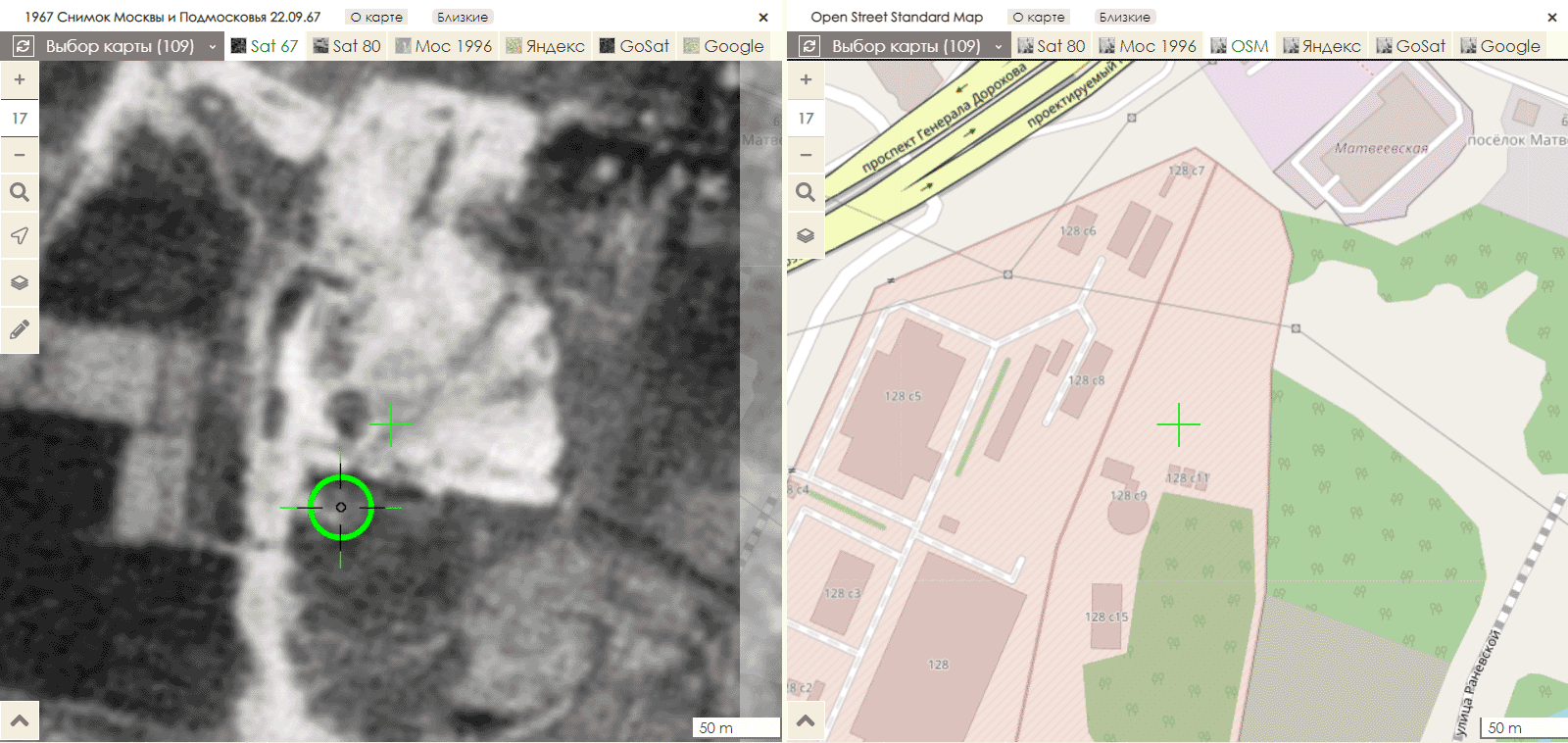This screenshot has width=1568, height=743.
Task: Switch left map to Sat 80 layer
Action: (347, 46)
